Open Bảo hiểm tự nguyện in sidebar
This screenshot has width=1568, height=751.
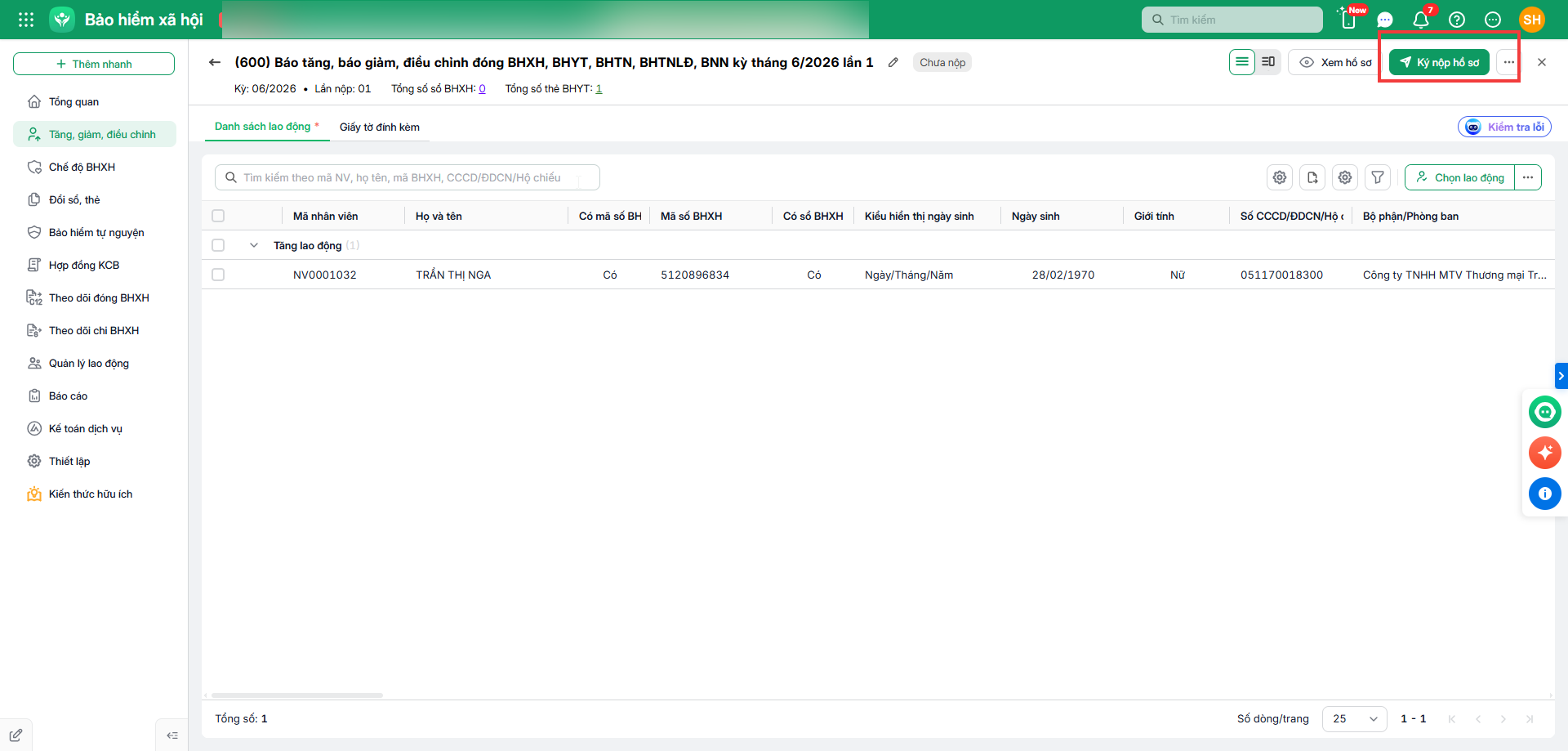click(x=95, y=232)
